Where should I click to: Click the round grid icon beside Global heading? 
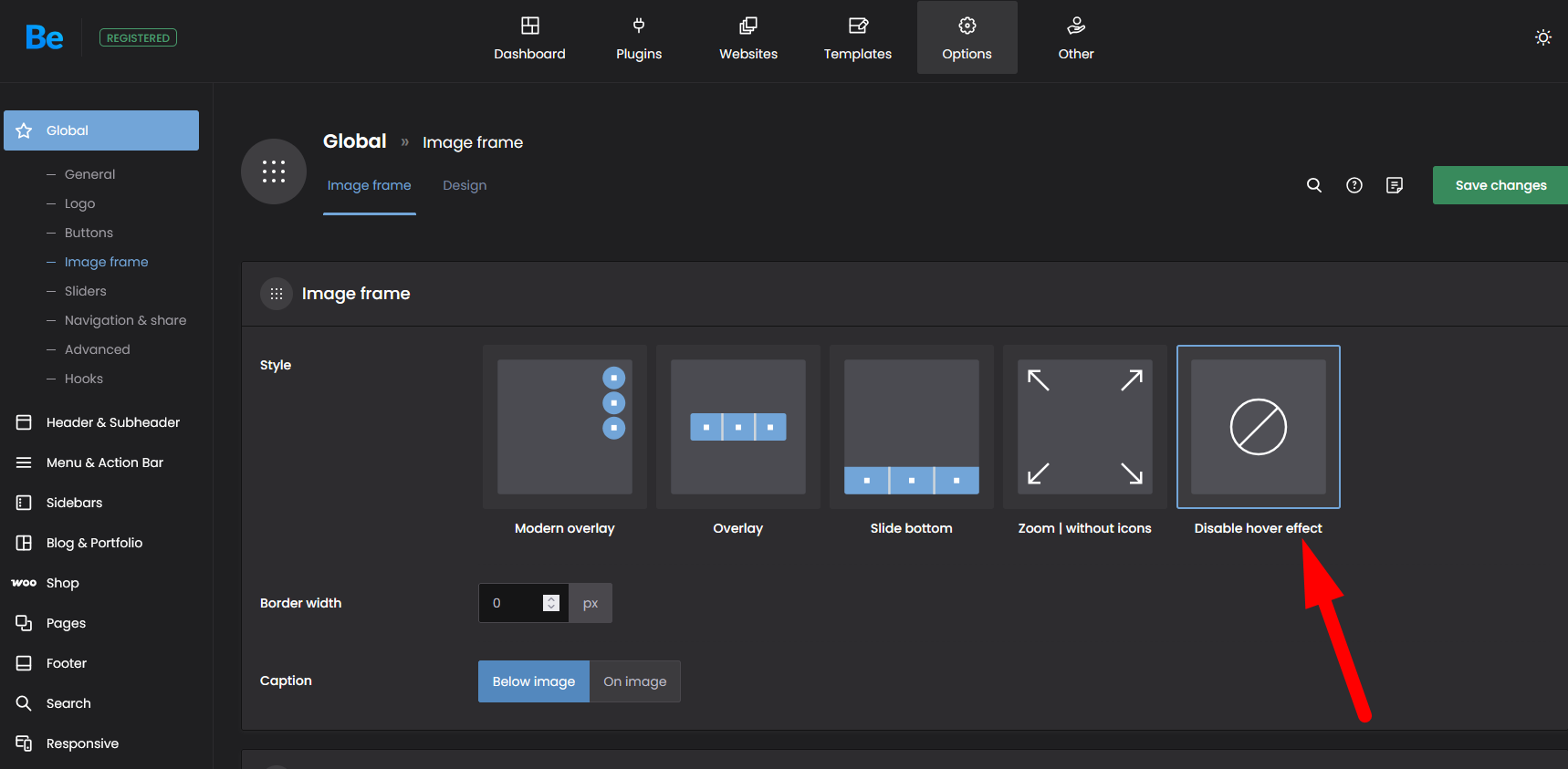273,171
